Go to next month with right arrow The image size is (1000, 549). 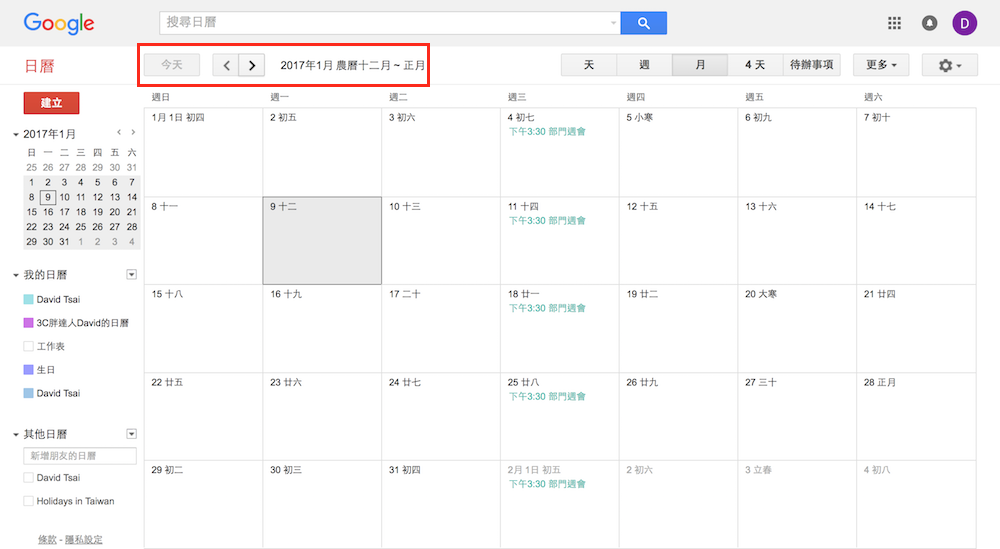[252, 66]
